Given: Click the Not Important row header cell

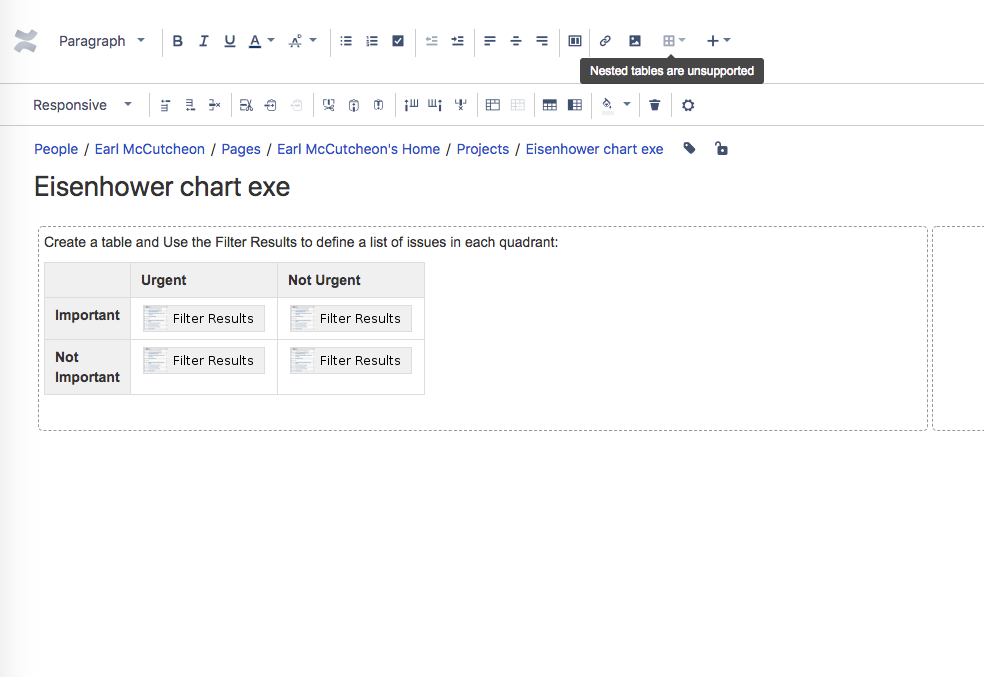Looking at the screenshot, I should coord(87,367).
